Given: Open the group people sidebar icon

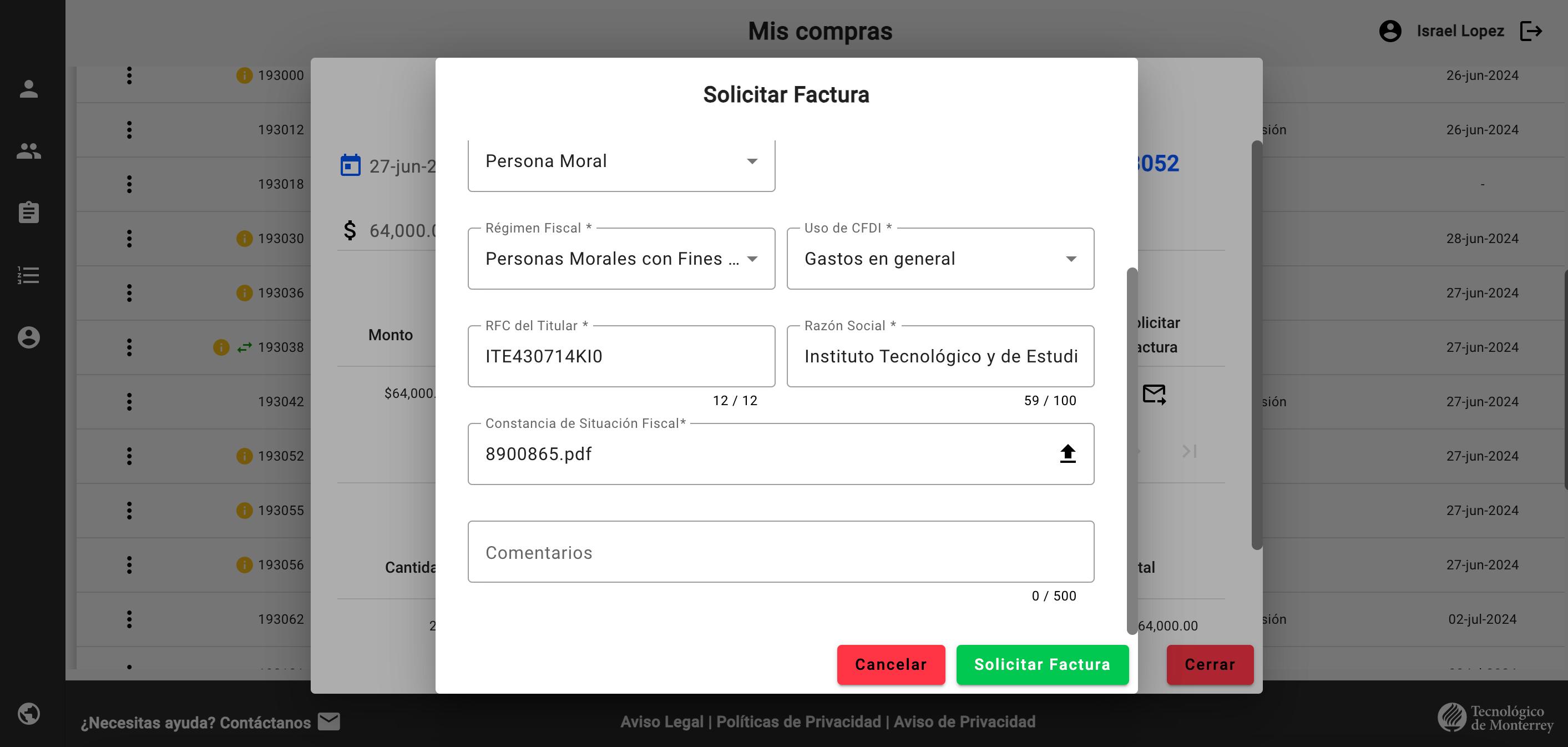Looking at the screenshot, I should (x=29, y=151).
